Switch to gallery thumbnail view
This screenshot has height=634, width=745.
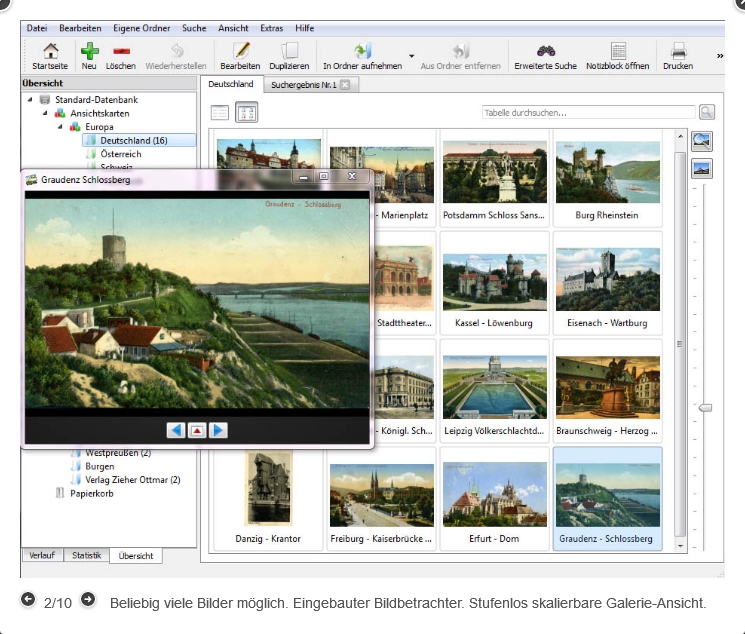(x=246, y=113)
